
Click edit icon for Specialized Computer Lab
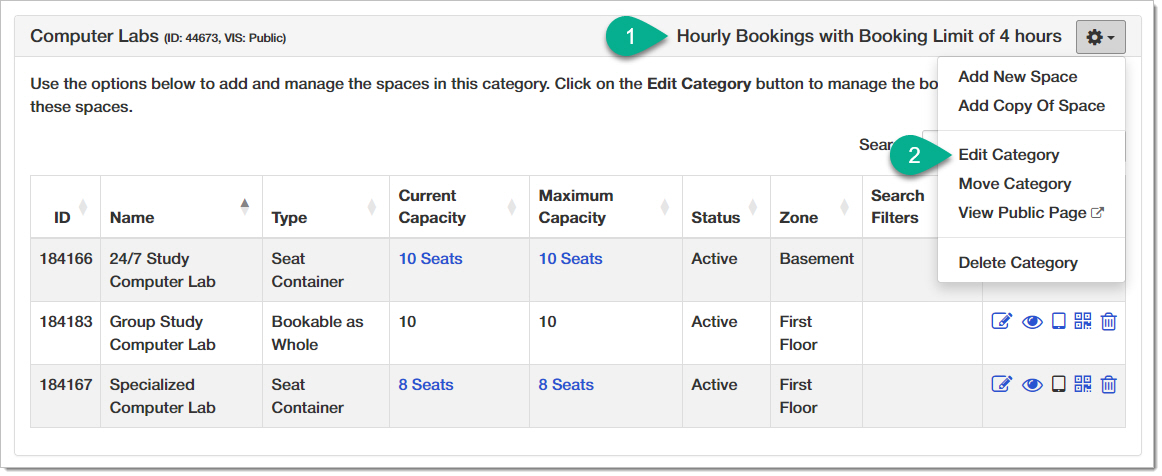(1001, 385)
